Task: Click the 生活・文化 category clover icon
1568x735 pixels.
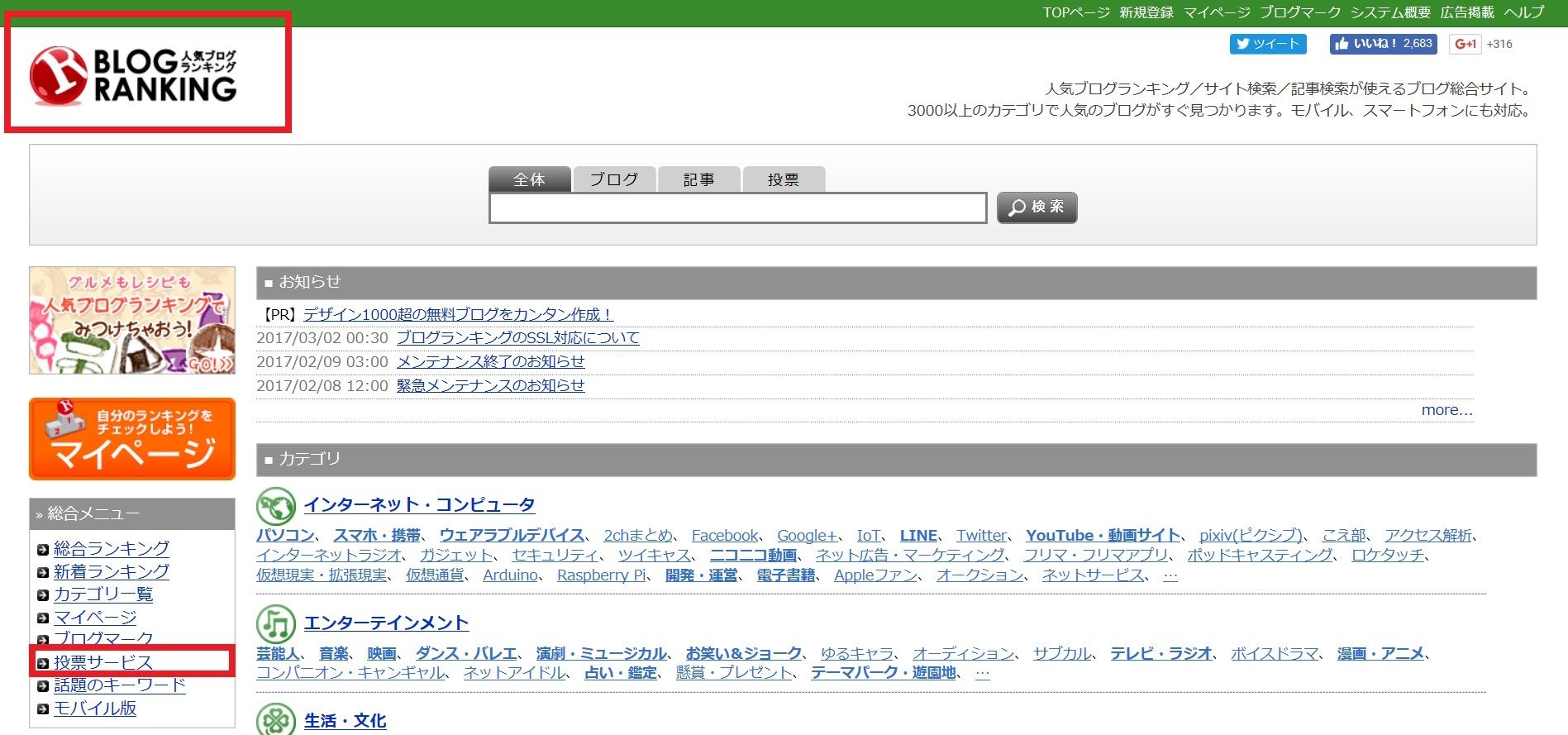Action: [276, 720]
